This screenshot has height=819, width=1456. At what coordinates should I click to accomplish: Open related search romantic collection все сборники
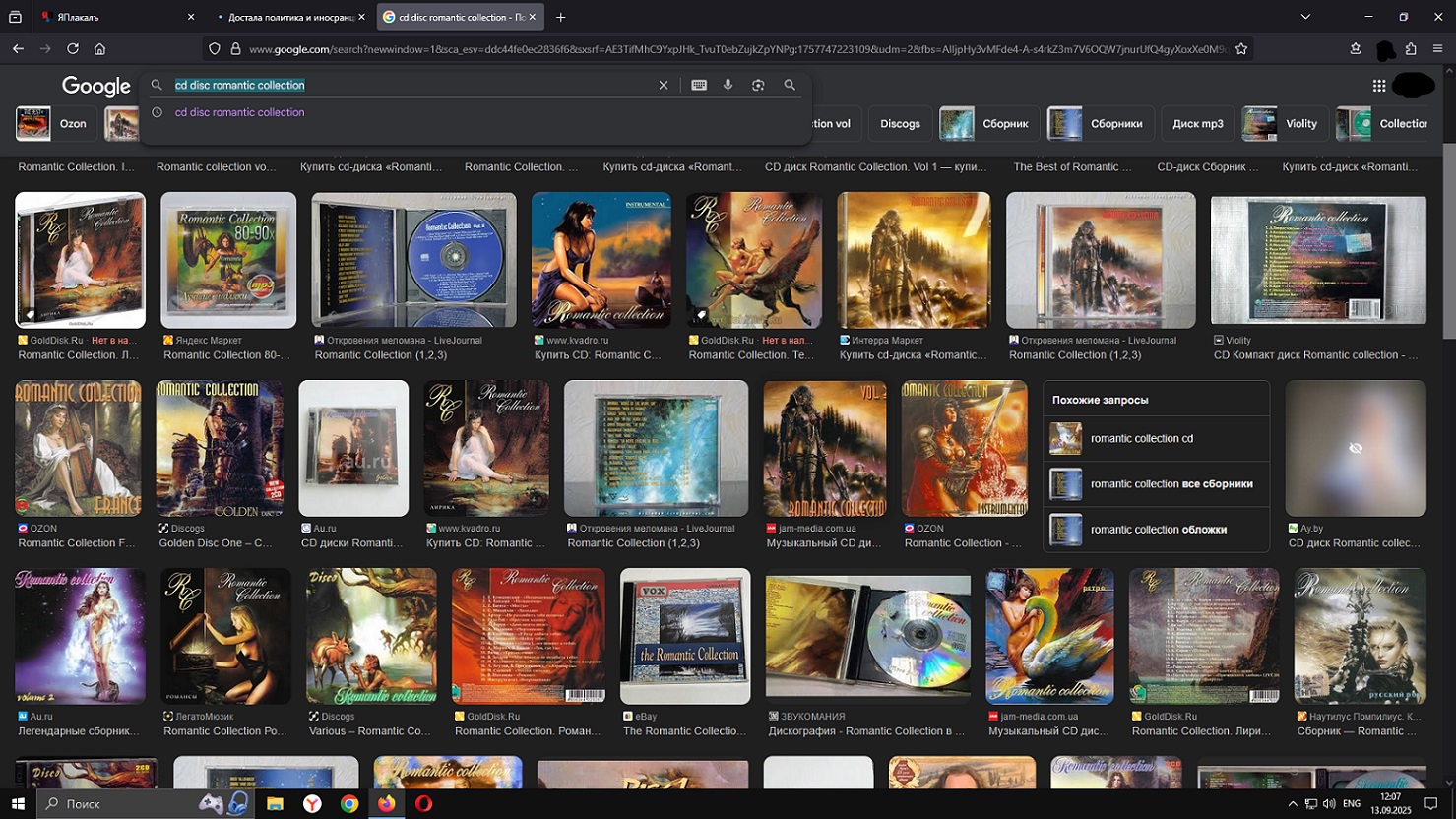click(1156, 483)
